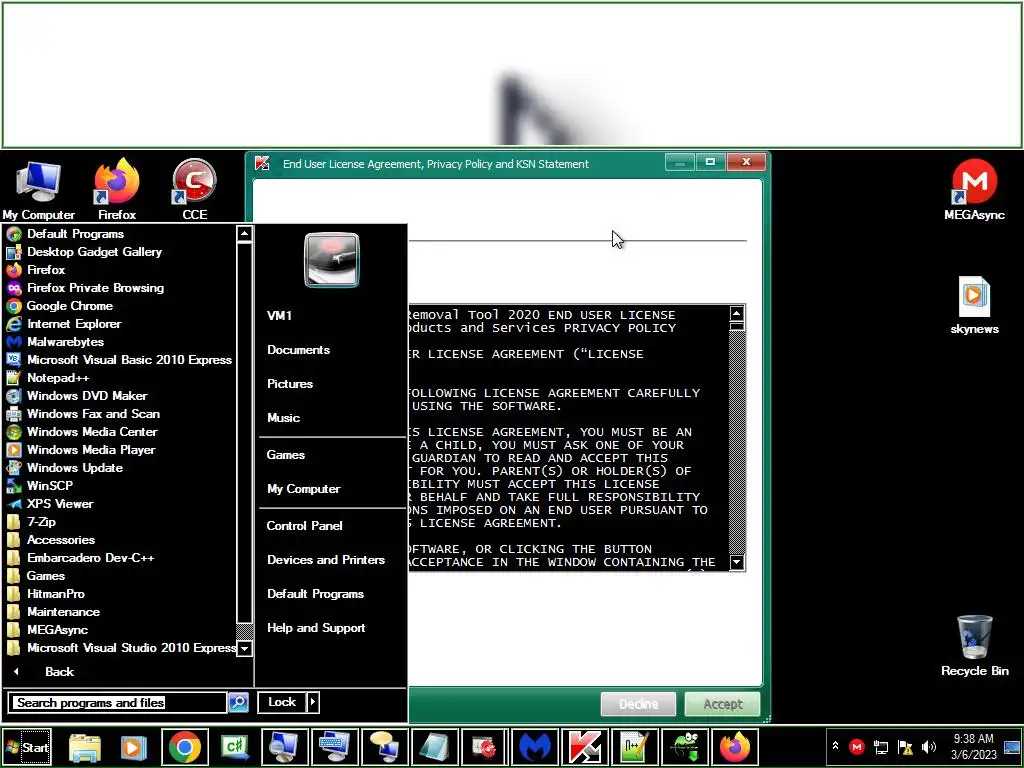Open Pictures from the Start menu
The width and height of the screenshot is (1024, 768).
290,384
